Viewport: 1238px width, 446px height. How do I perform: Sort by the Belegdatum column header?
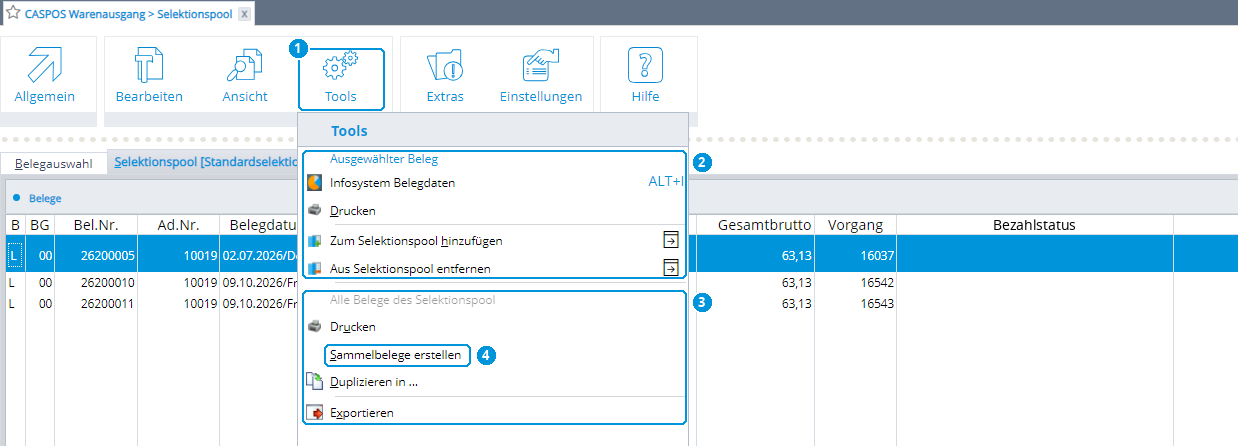click(x=258, y=225)
